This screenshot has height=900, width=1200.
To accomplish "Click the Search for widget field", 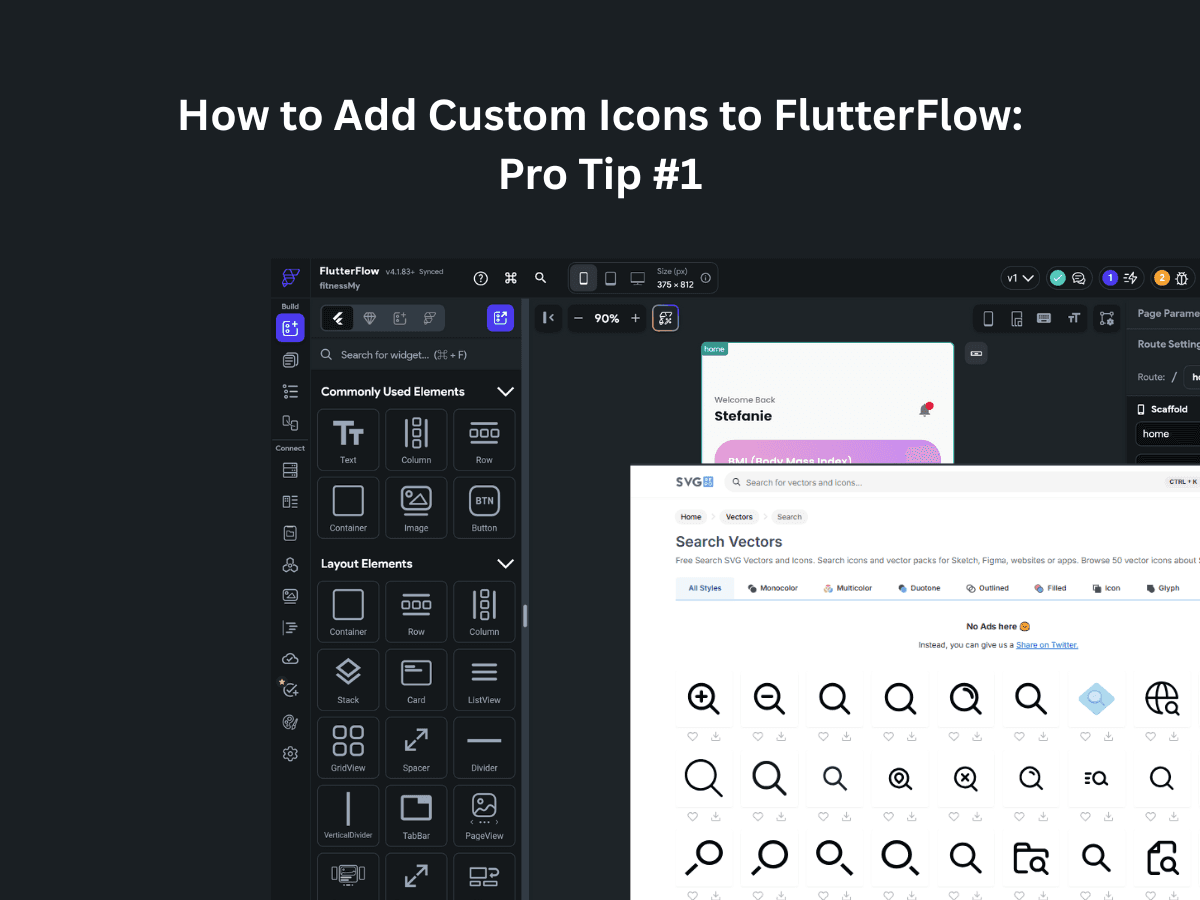I will 416,355.
